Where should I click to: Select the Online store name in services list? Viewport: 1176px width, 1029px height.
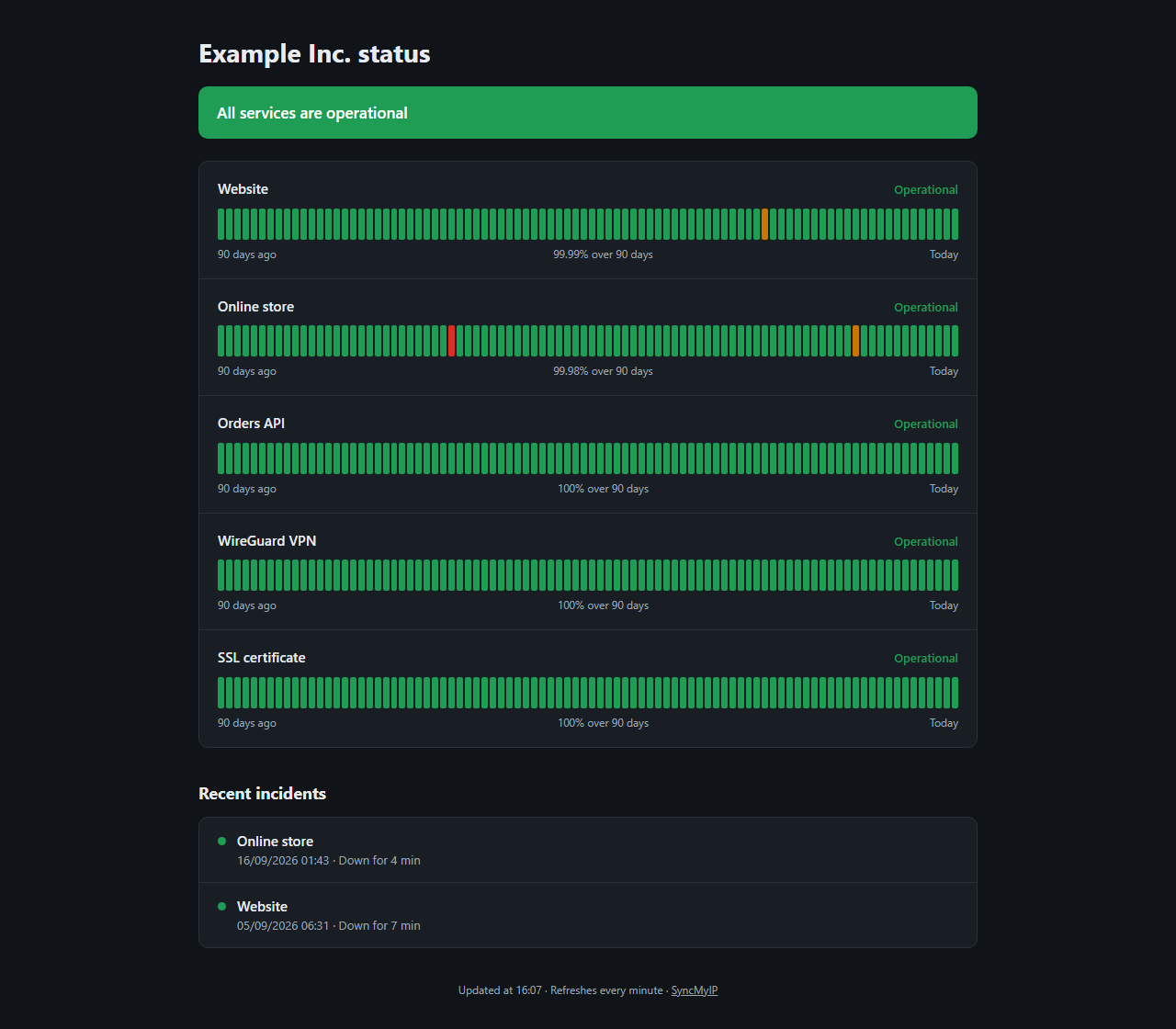pos(255,307)
